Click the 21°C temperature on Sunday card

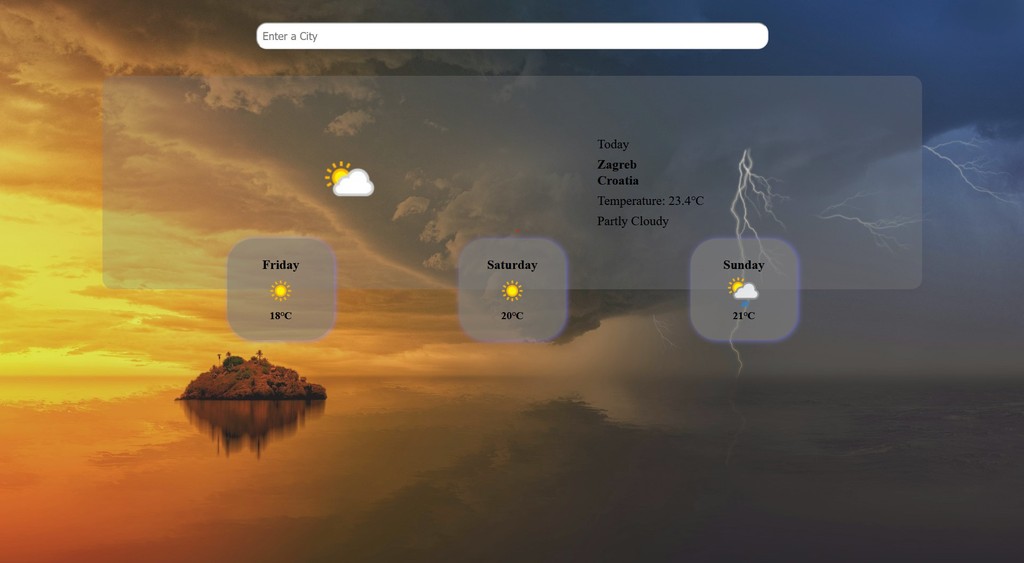coord(743,316)
